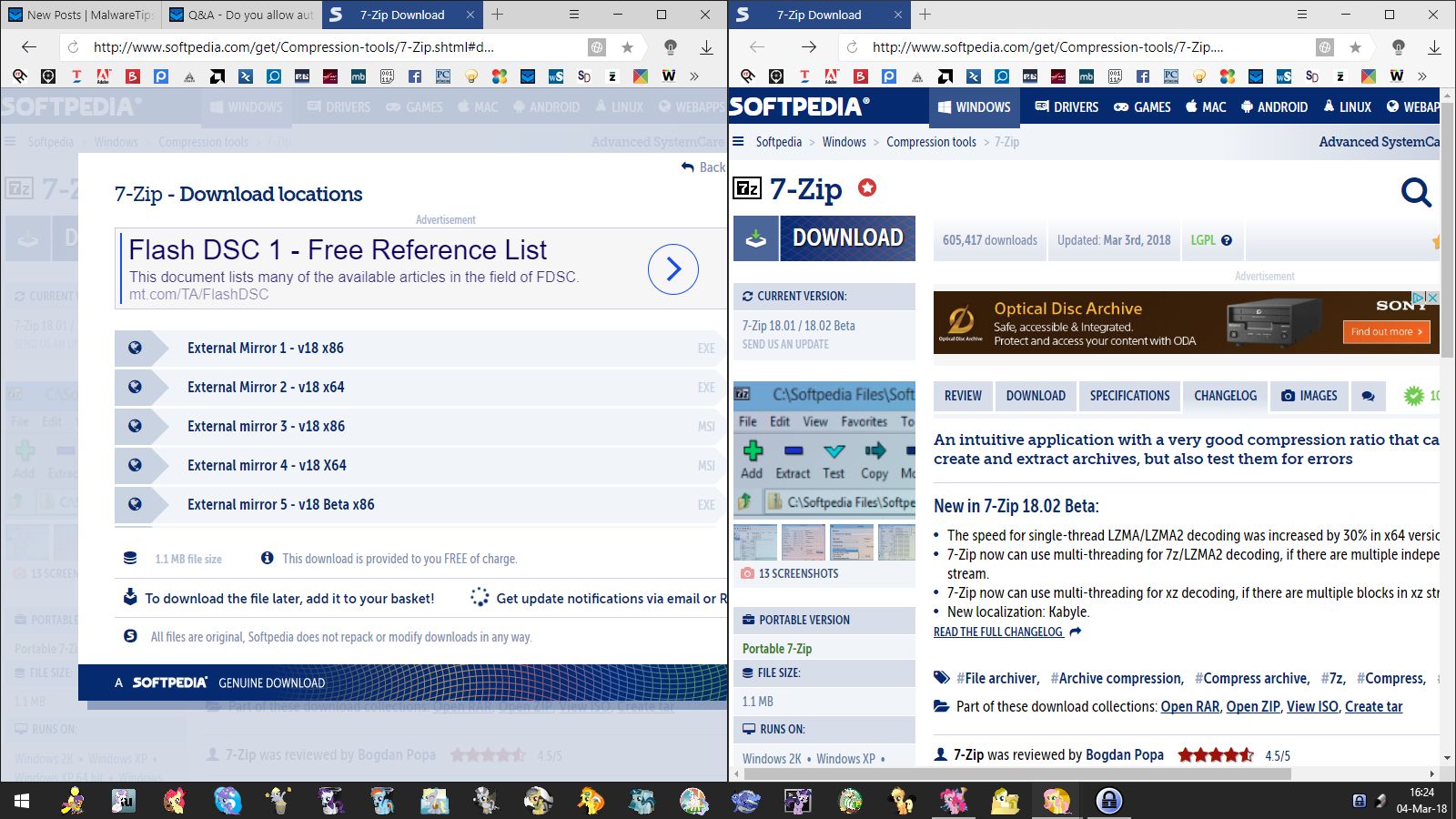Click the globe icon beside External Mirror 2
The height and width of the screenshot is (819, 1456).
(135, 387)
